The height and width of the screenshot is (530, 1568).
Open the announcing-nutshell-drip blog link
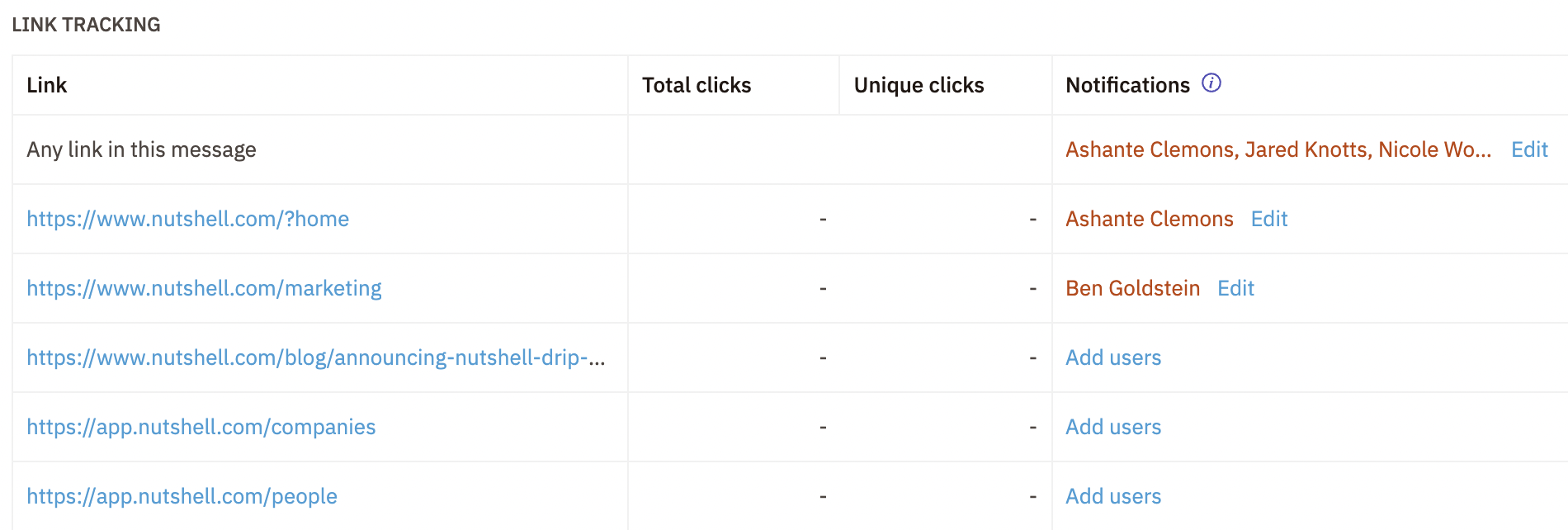point(315,357)
